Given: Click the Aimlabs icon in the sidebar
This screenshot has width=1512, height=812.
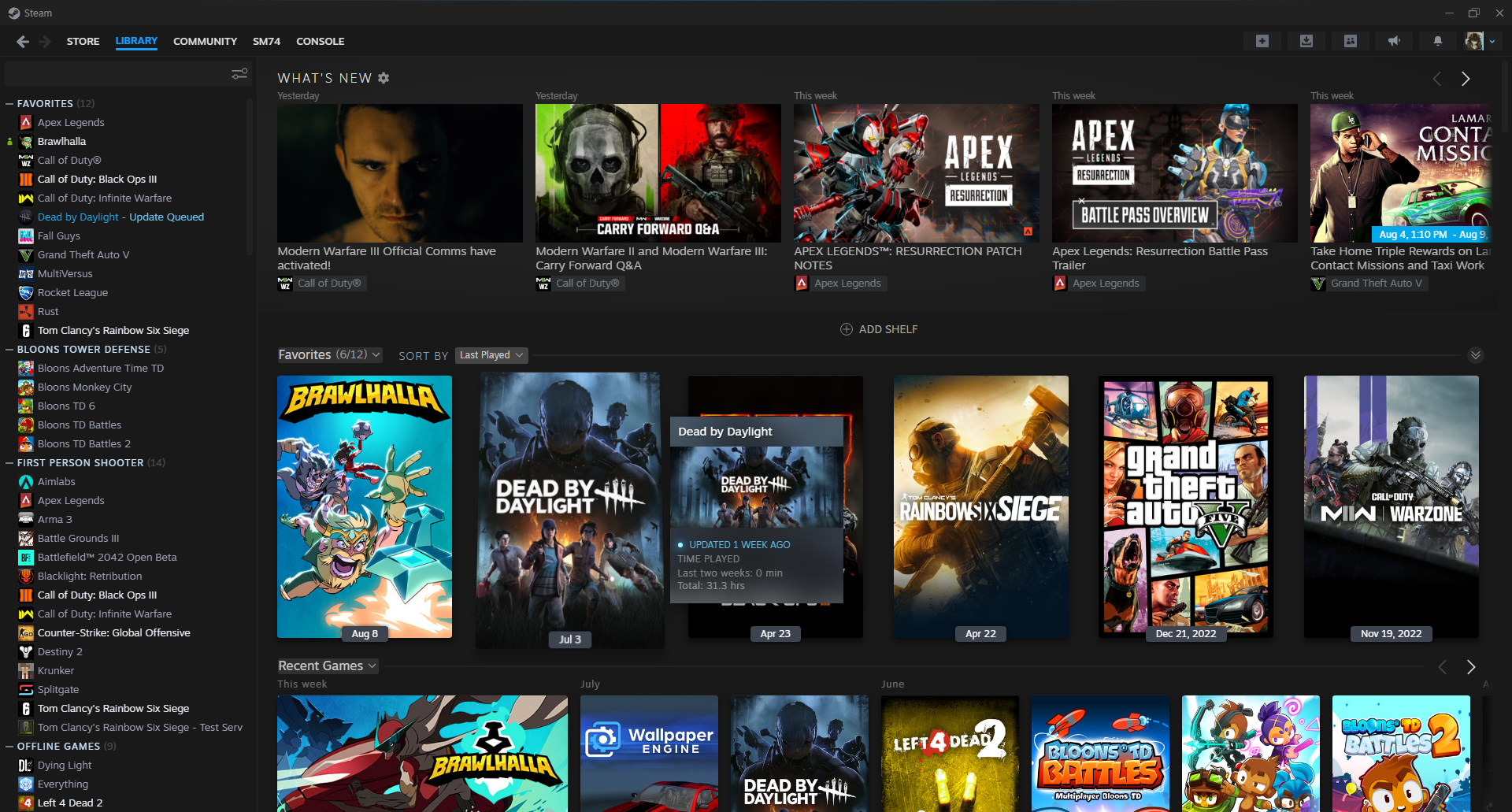Looking at the screenshot, I should pos(26,481).
